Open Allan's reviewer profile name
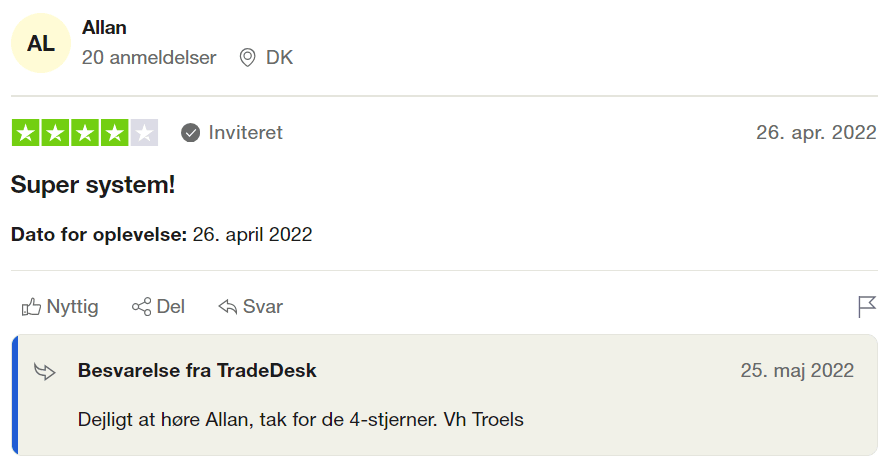This screenshot has width=888, height=472. (104, 27)
